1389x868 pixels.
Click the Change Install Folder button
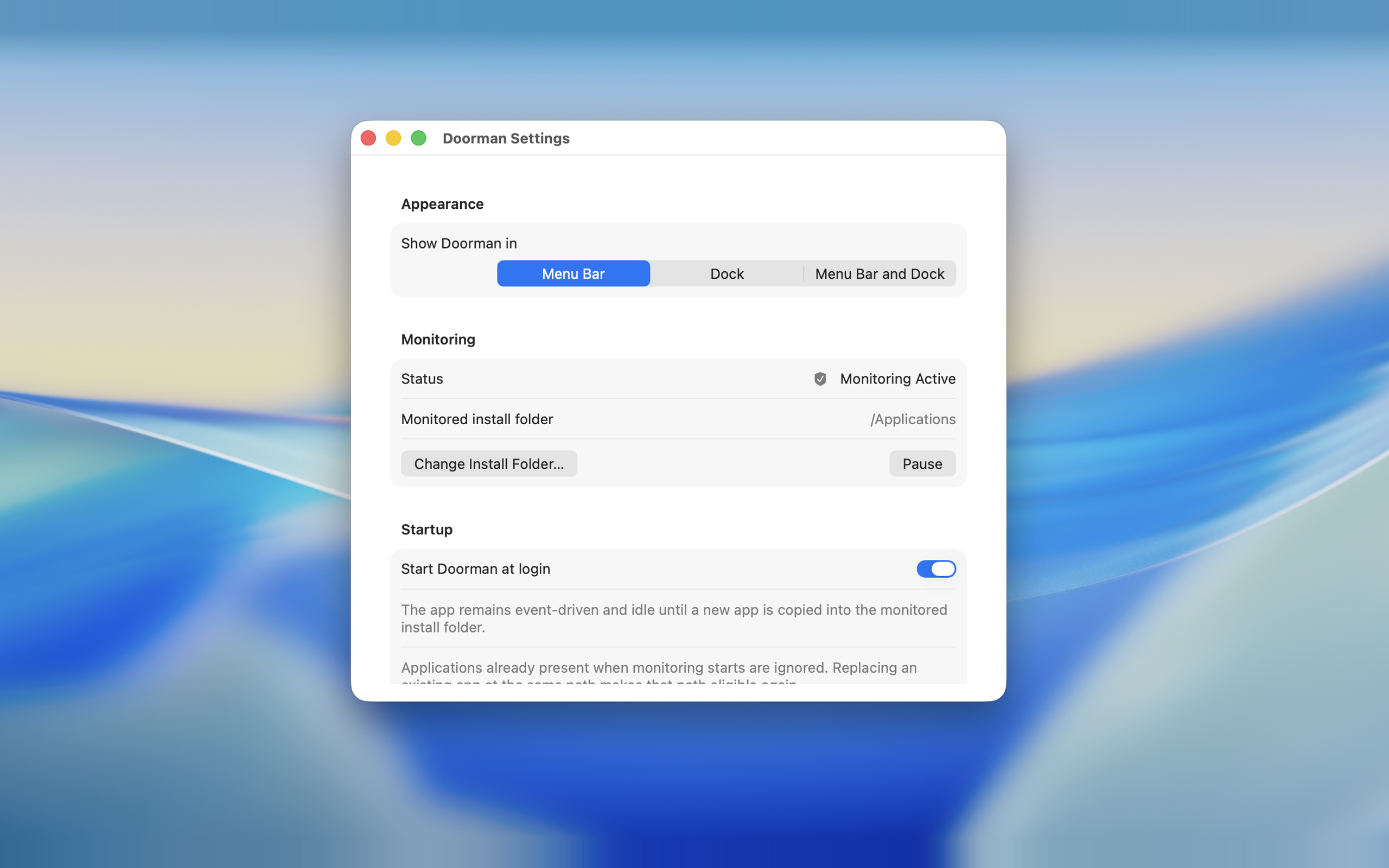[489, 464]
